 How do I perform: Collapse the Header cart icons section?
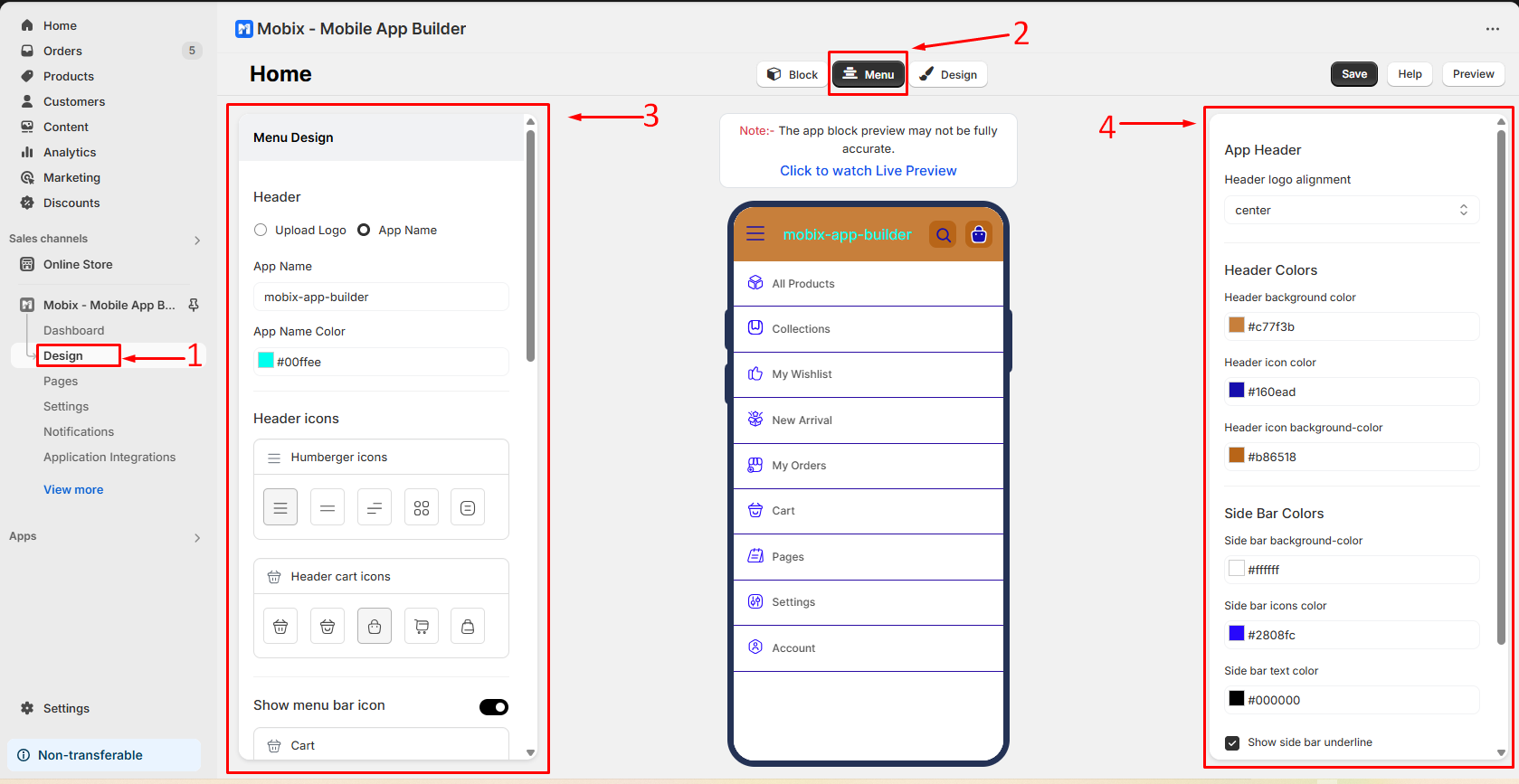[381, 577]
